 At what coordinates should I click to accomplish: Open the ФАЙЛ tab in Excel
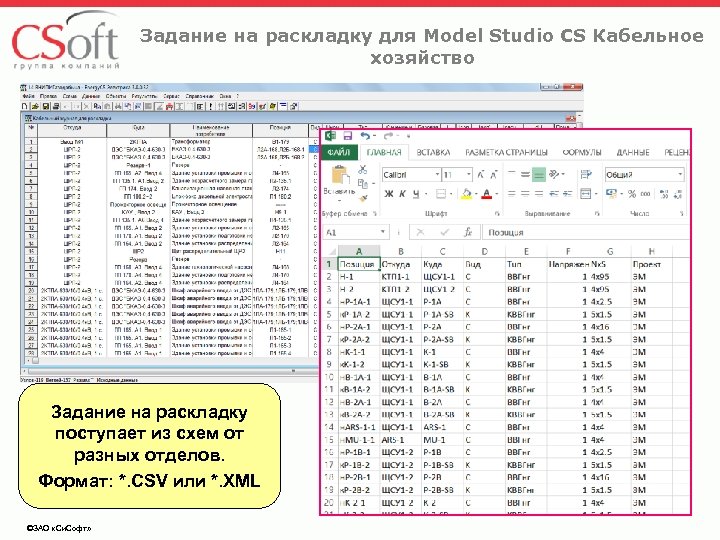pos(339,152)
